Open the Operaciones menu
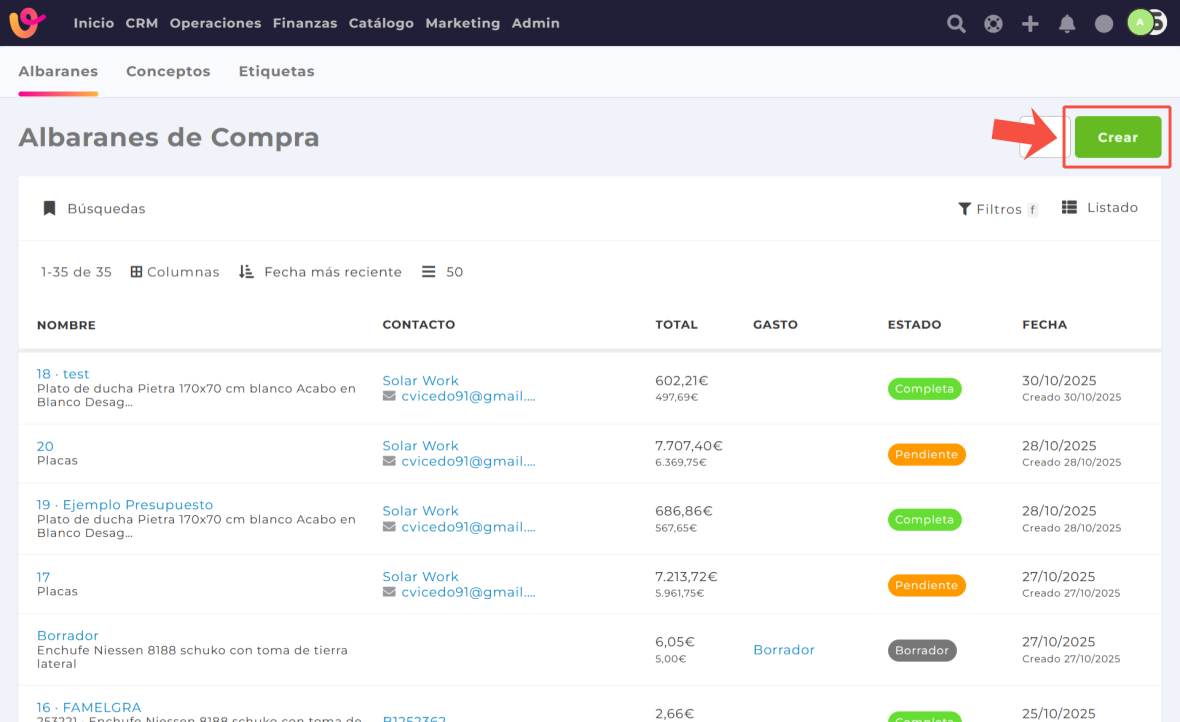The width and height of the screenshot is (1180, 722). coord(215,23)
